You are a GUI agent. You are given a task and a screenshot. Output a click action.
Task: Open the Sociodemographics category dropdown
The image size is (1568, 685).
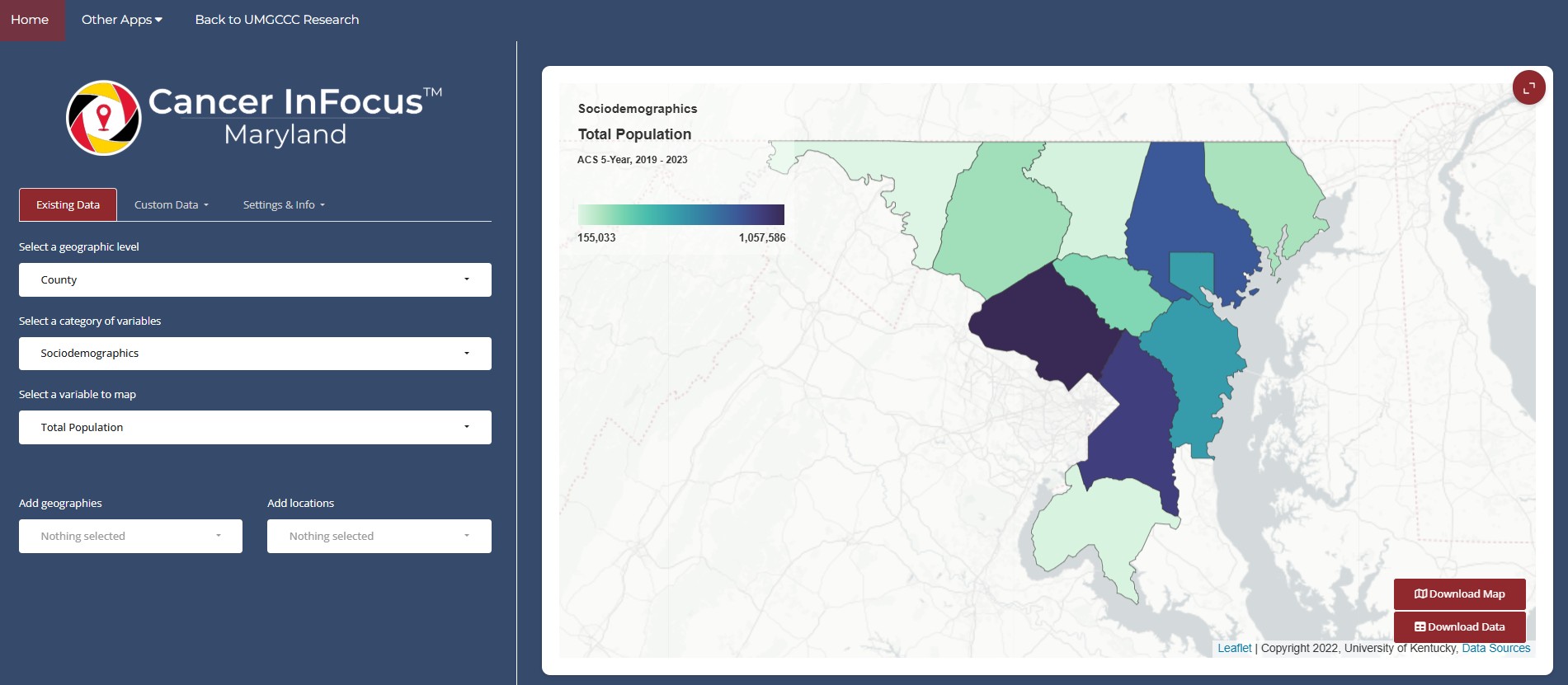click(255, 353)
